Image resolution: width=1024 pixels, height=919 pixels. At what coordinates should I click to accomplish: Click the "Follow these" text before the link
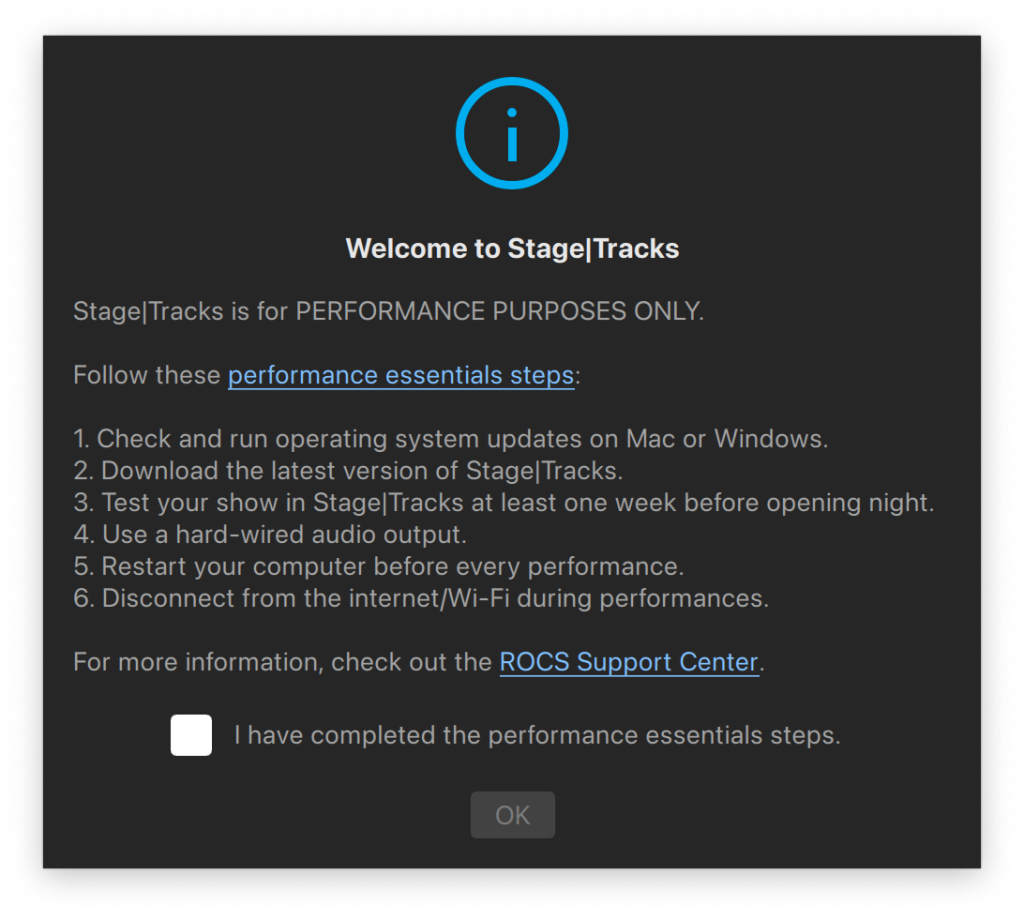[147, 376]
